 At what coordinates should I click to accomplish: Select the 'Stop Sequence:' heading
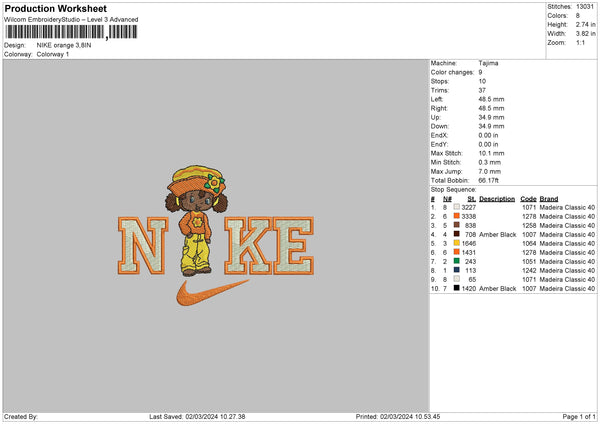point(453,189)
